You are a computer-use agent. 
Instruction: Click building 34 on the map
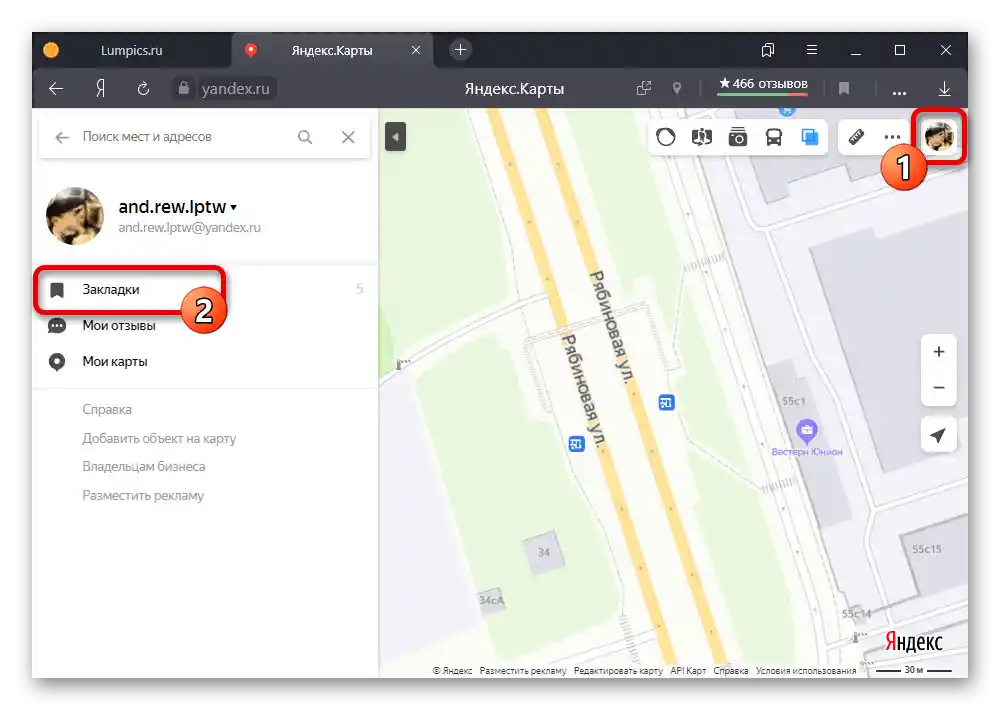click(543, 552)
